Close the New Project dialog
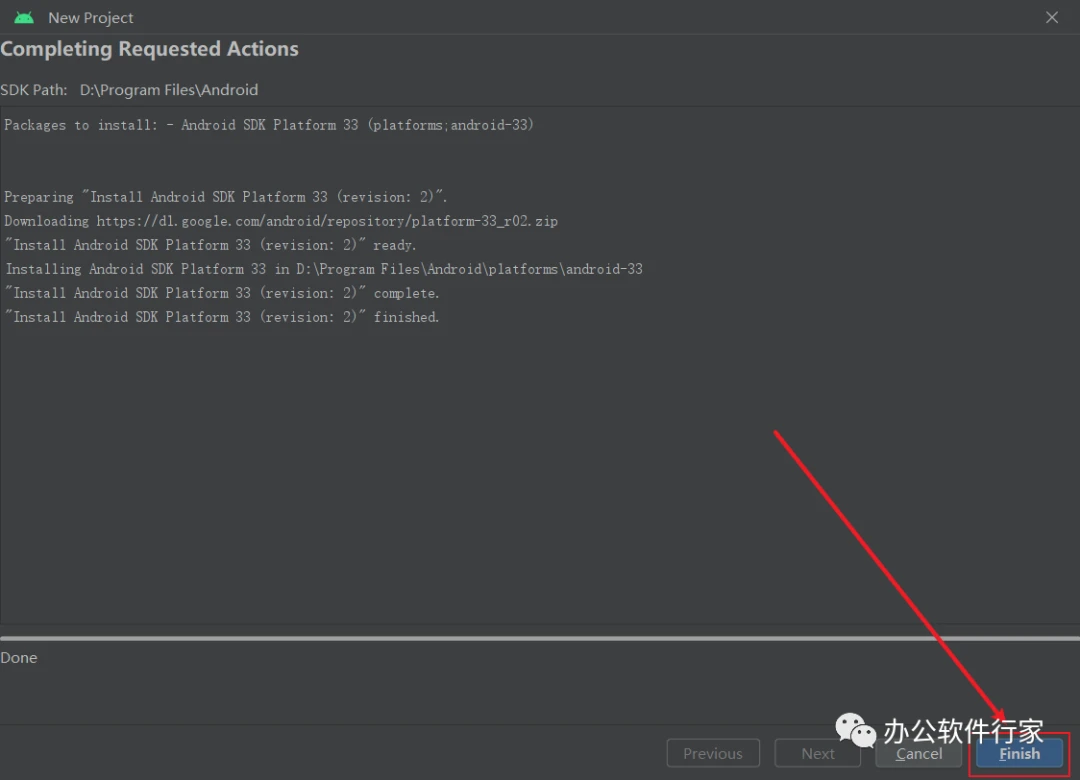The width and height of the screenshot is (1080, 780). click(1052, 18)
